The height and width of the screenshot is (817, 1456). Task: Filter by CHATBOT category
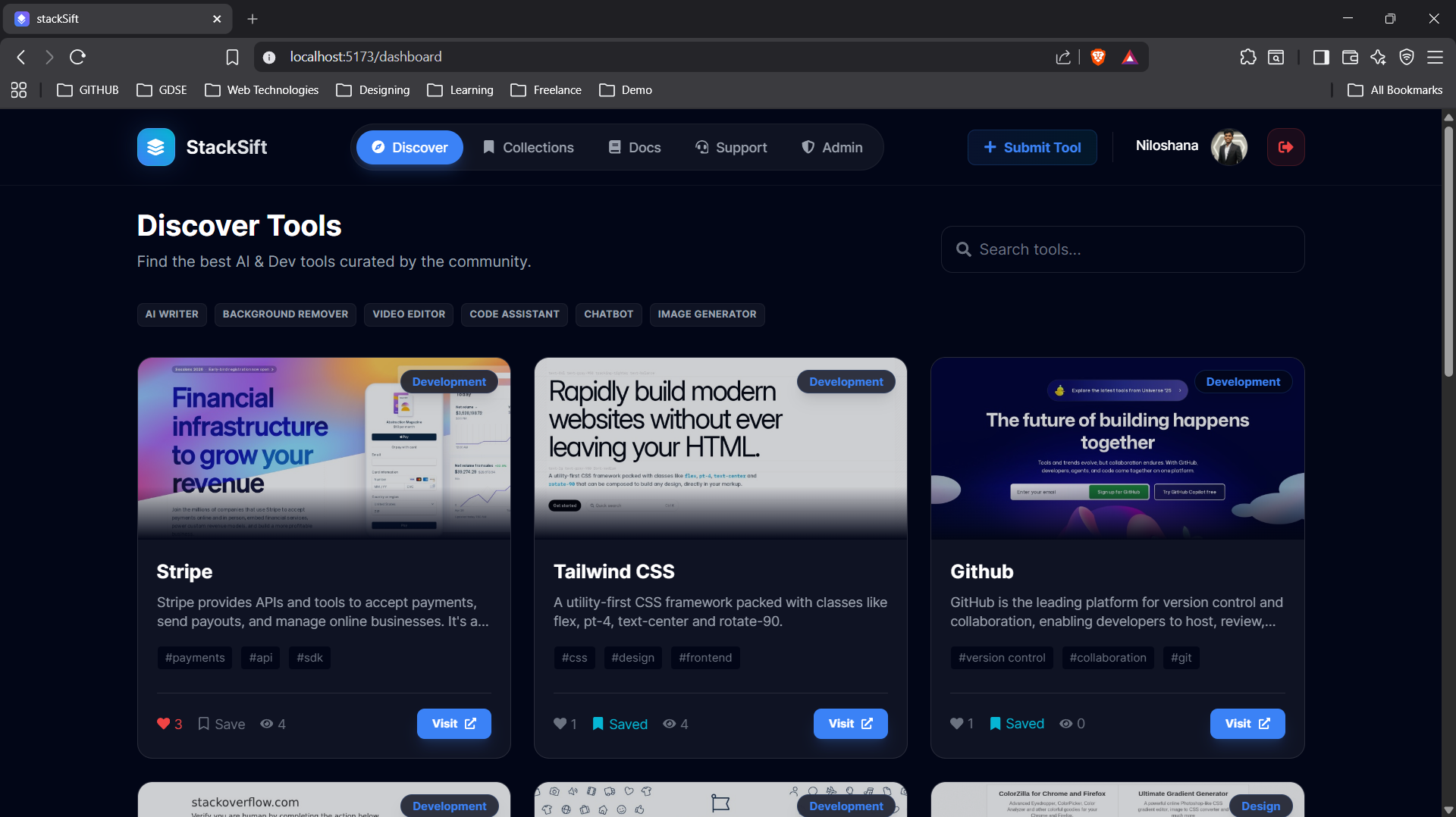pyautogui.click(x=609, y=315)
